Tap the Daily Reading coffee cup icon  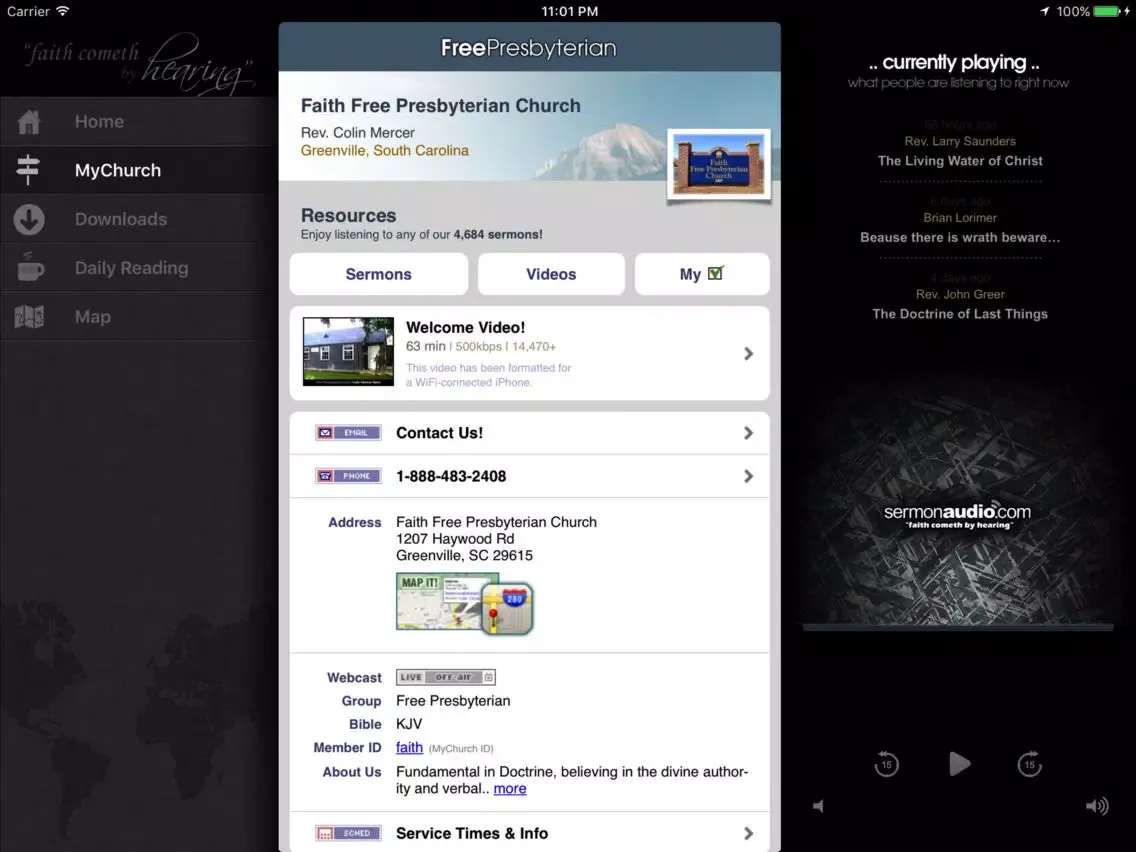pyautogui.click(x=30, y=267)
